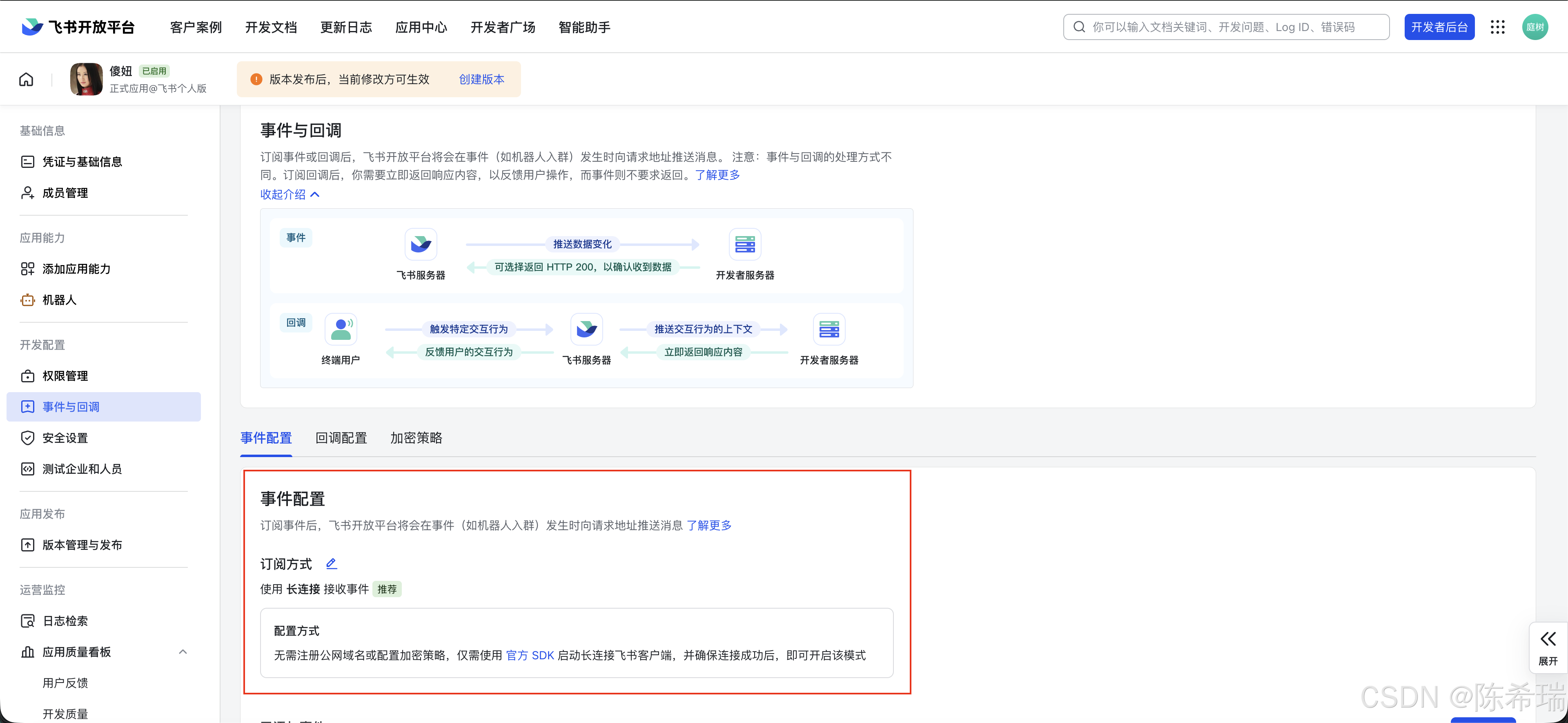This screenshot has height=723, width=1568.
Task: Click the 创建版本 link
Action: coord(481,78)
